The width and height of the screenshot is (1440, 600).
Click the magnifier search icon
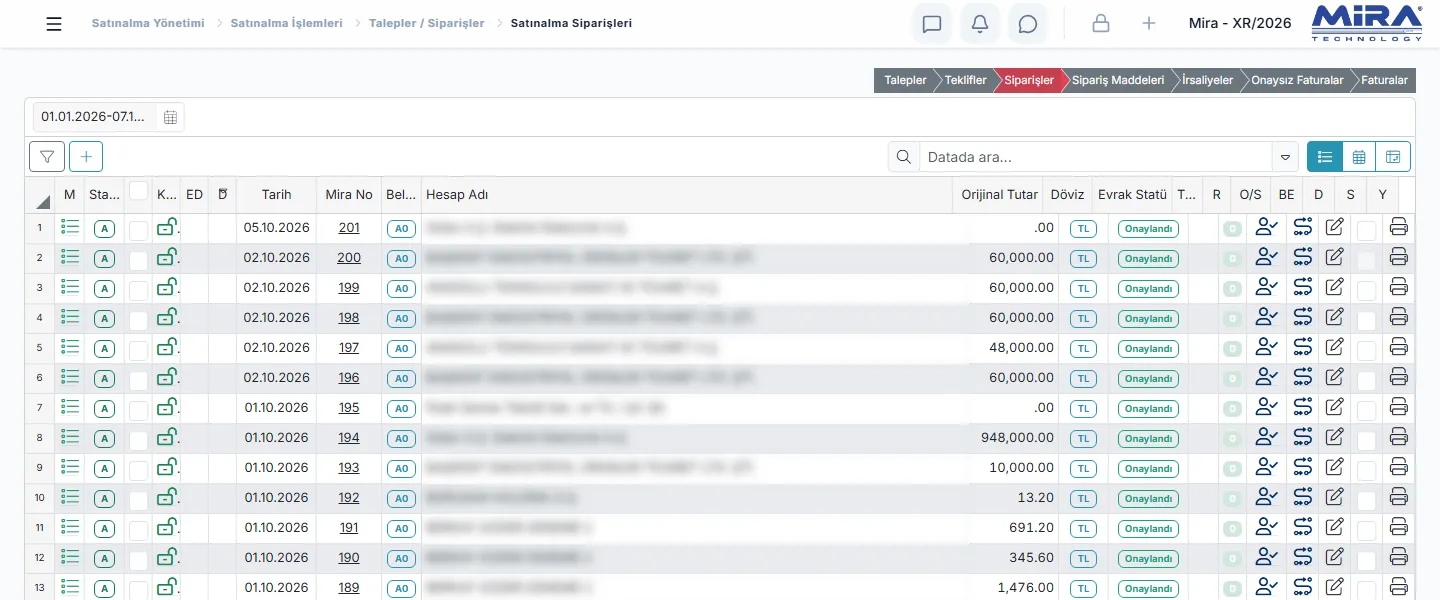click(x=904, y=156)
